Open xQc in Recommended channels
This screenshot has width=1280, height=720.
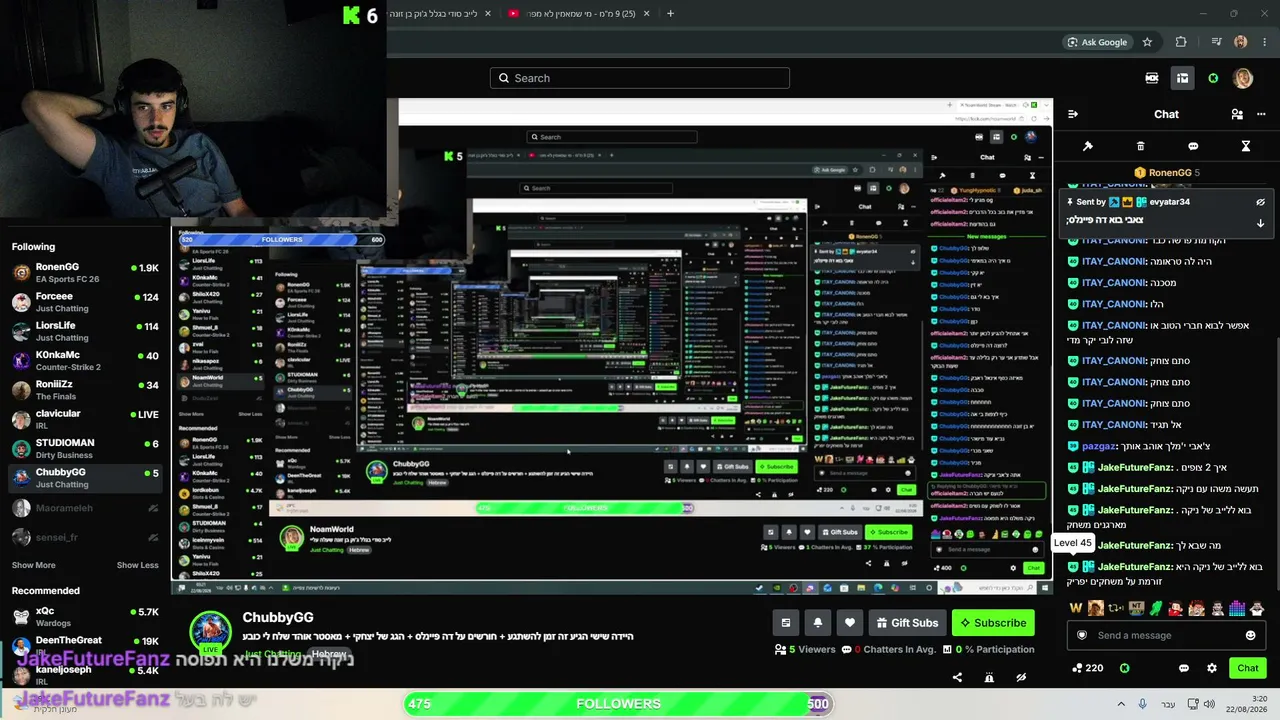85,616
